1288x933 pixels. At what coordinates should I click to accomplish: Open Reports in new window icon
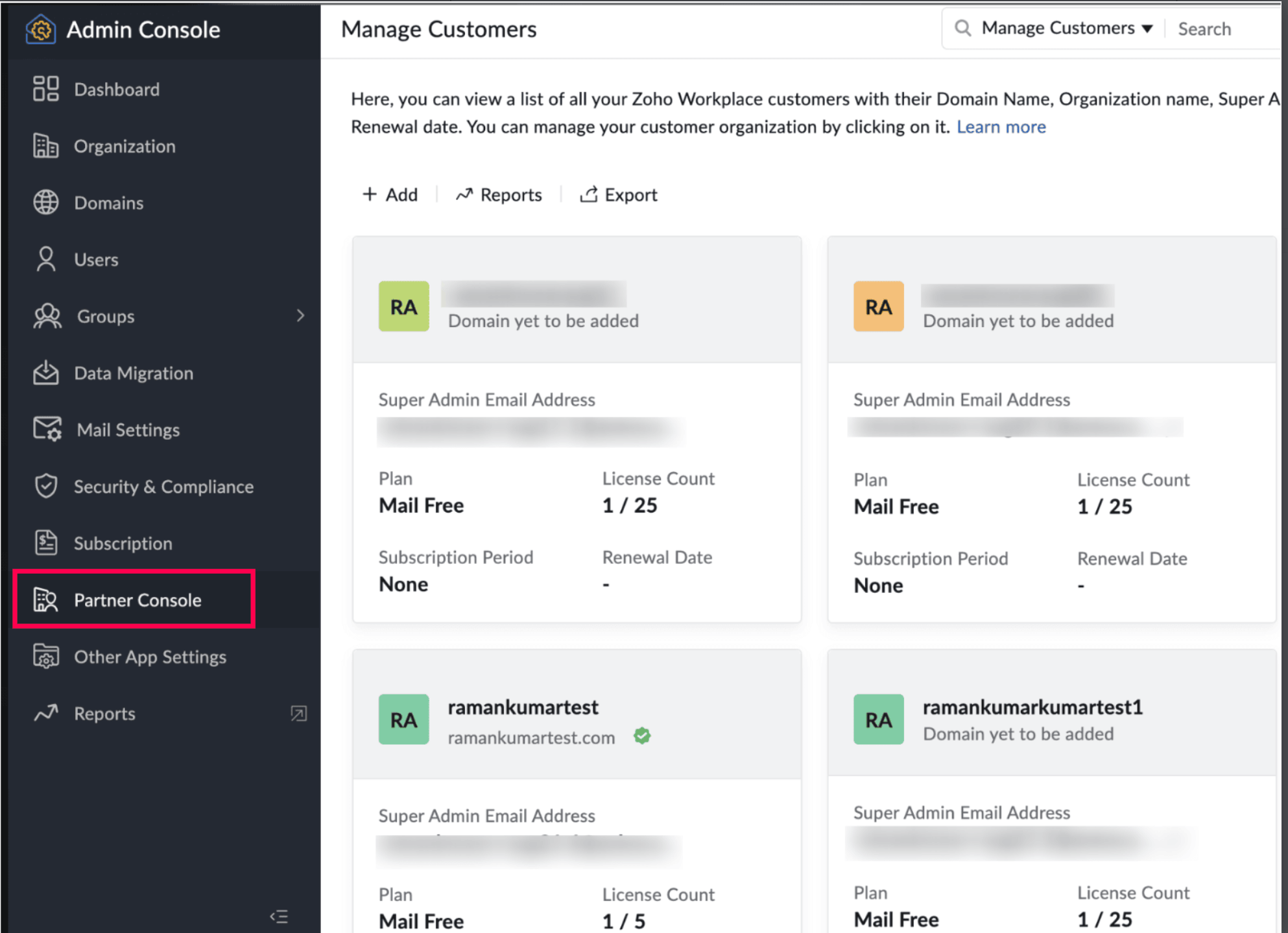pos(298,714)
